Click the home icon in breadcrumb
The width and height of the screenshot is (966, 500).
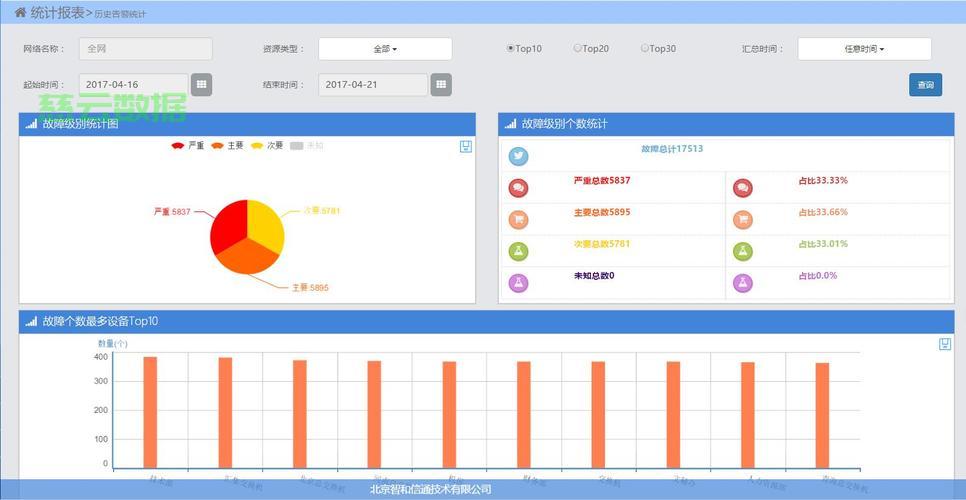click(x=21, y=12)
